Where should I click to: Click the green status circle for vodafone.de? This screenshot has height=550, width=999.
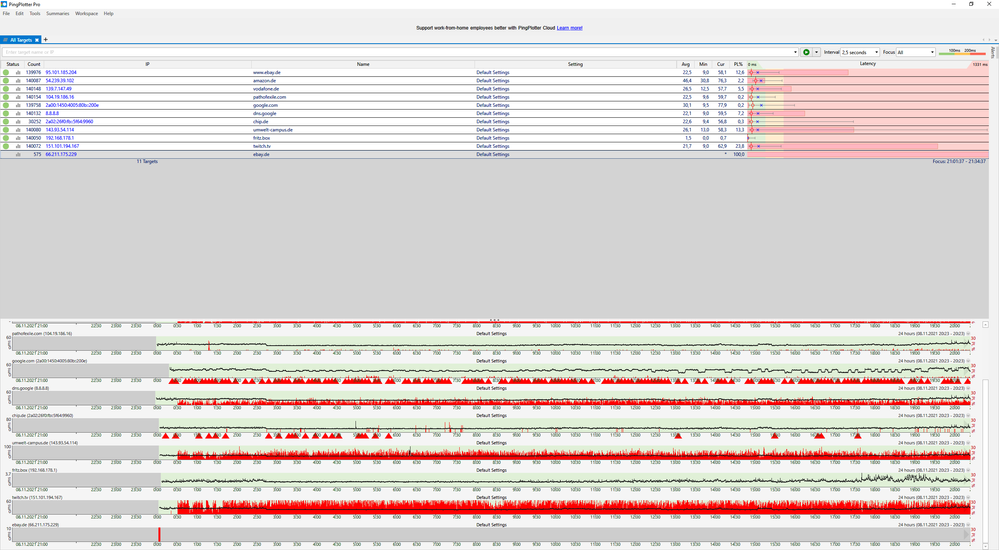[6, 89]
